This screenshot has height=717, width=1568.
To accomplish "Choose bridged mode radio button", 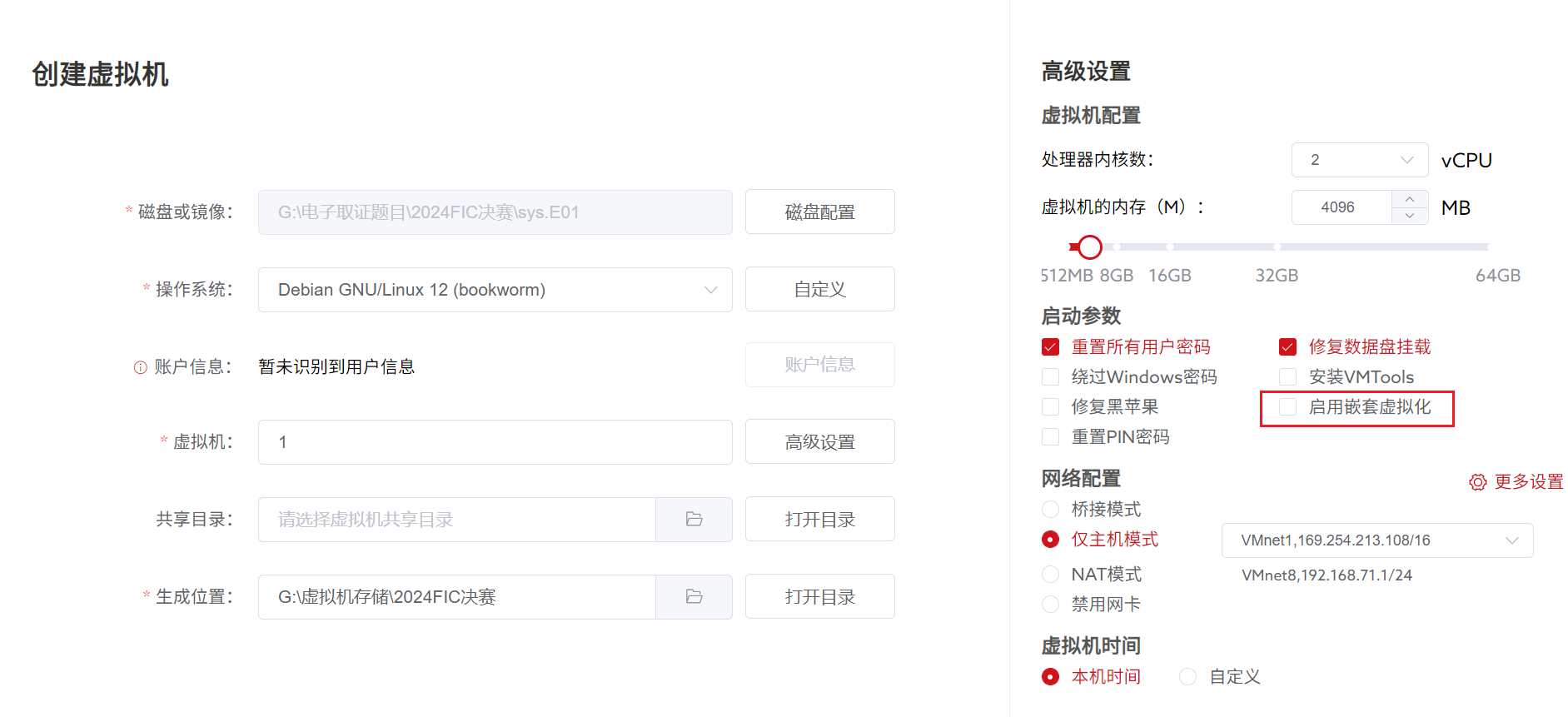I will (1051, 510).
